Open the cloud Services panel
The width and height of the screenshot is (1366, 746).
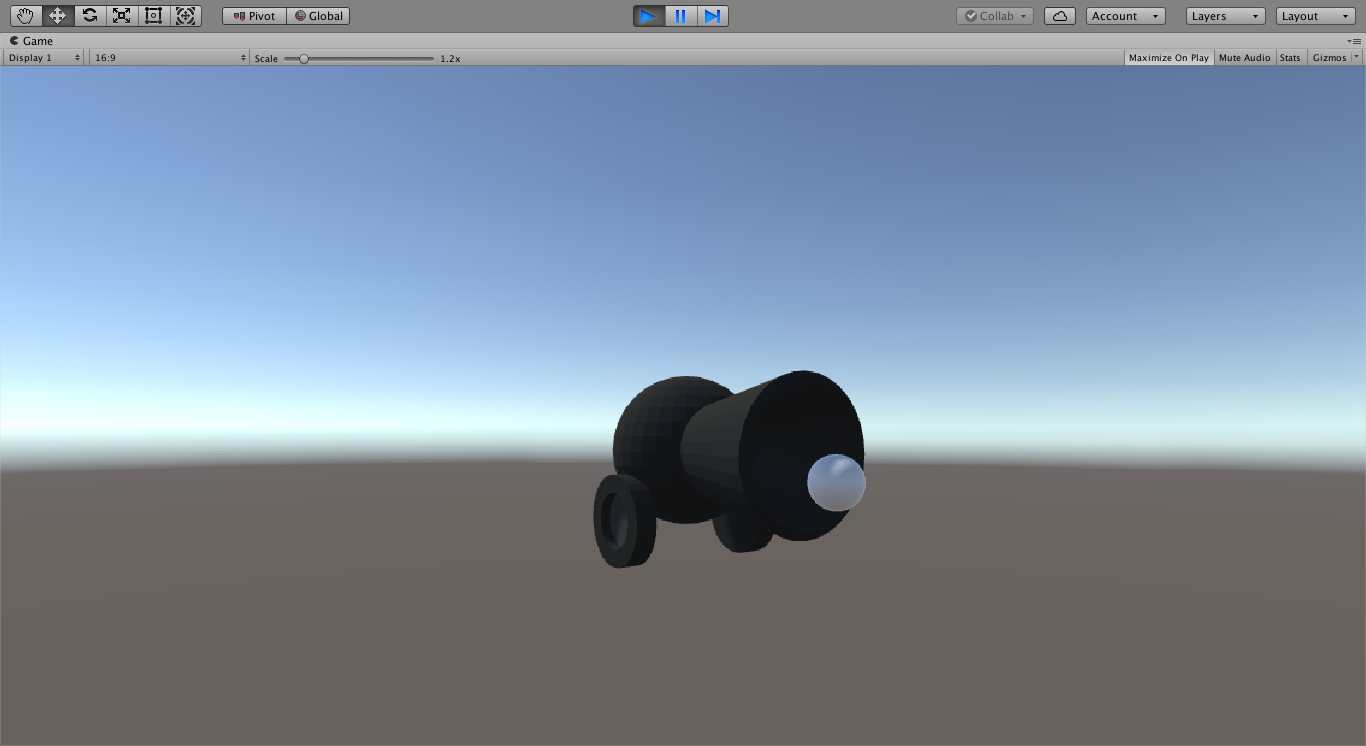[1060, 16]
